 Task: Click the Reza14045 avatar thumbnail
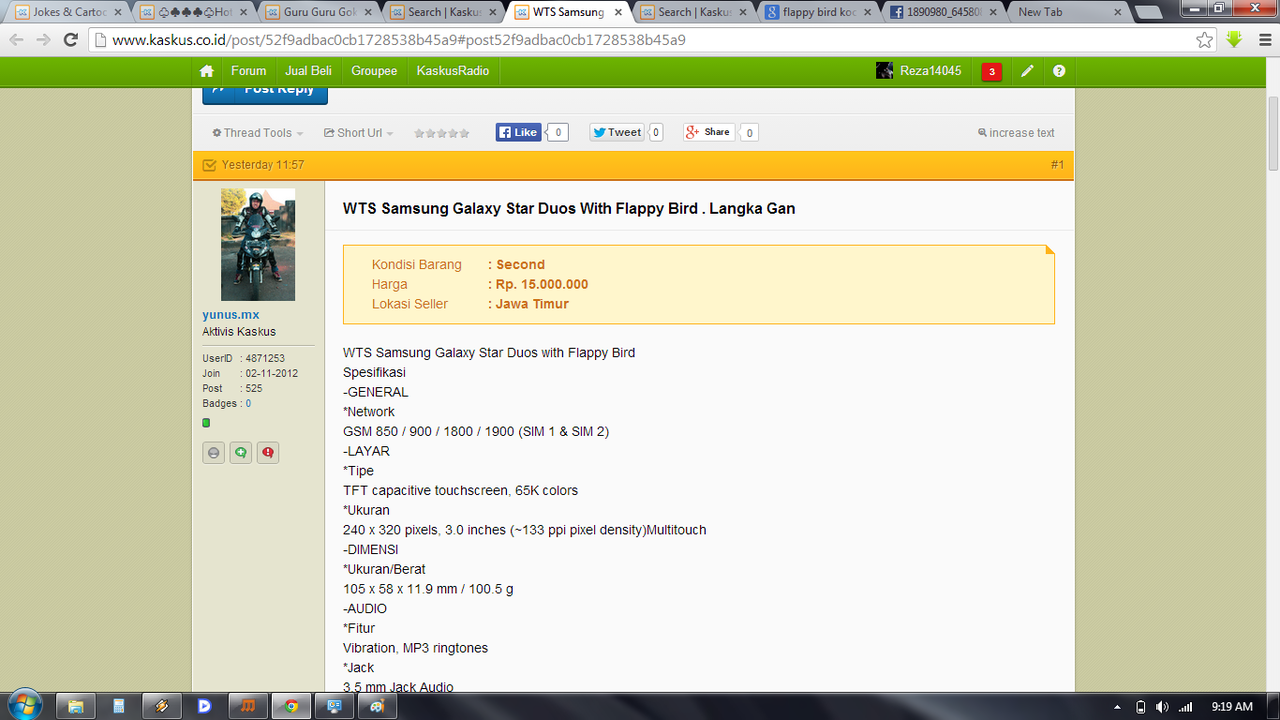pyautogui.click(x=885, y=71)
